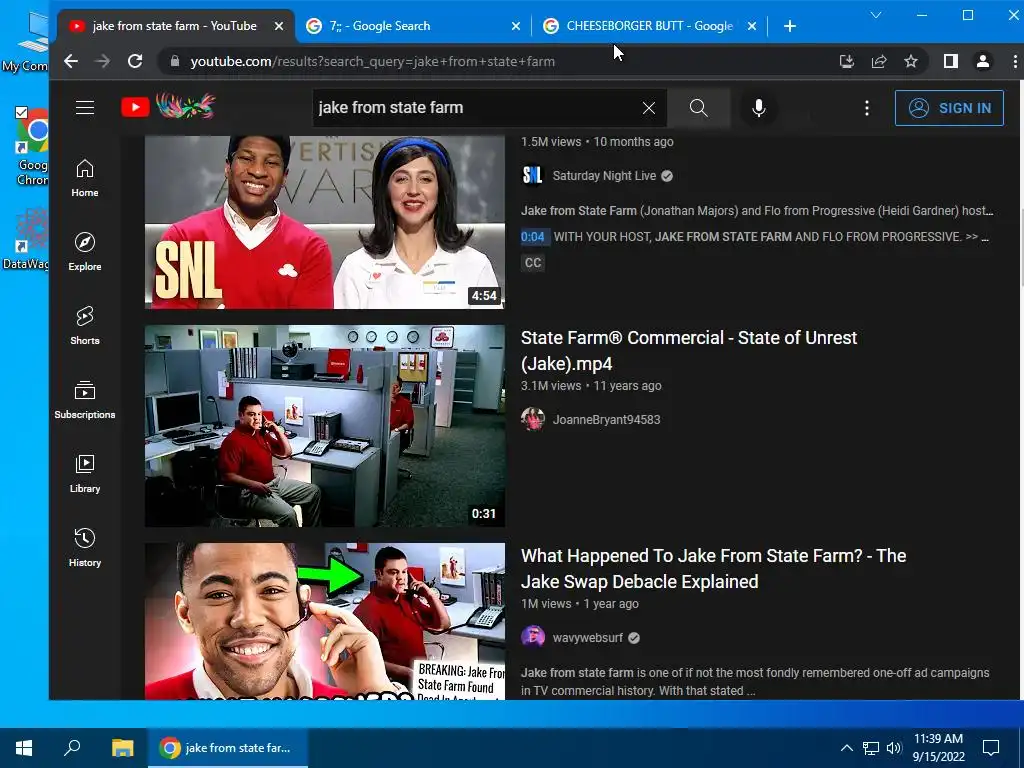This screenshot has height=768, width=1024.
Task: Open Subscriptions in sidebar
Action: click(x=85, y=400)
